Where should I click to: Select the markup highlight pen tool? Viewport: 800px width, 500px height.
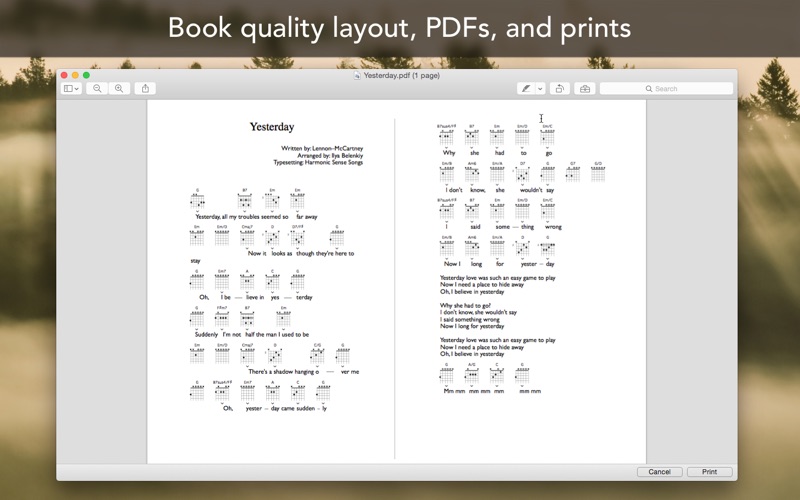click(526, 88)
